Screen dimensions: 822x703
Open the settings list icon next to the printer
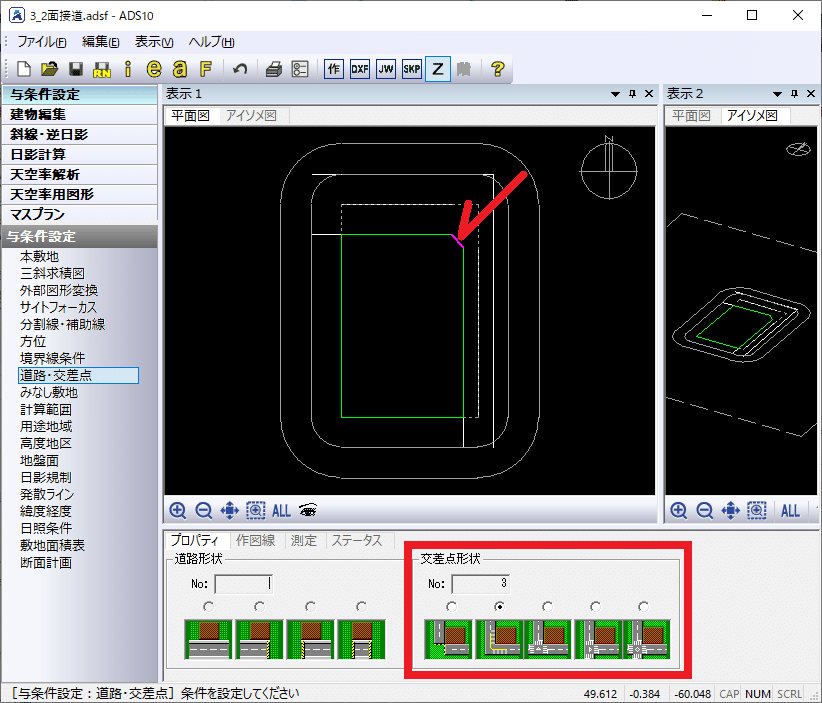click(x=300, y=69)
